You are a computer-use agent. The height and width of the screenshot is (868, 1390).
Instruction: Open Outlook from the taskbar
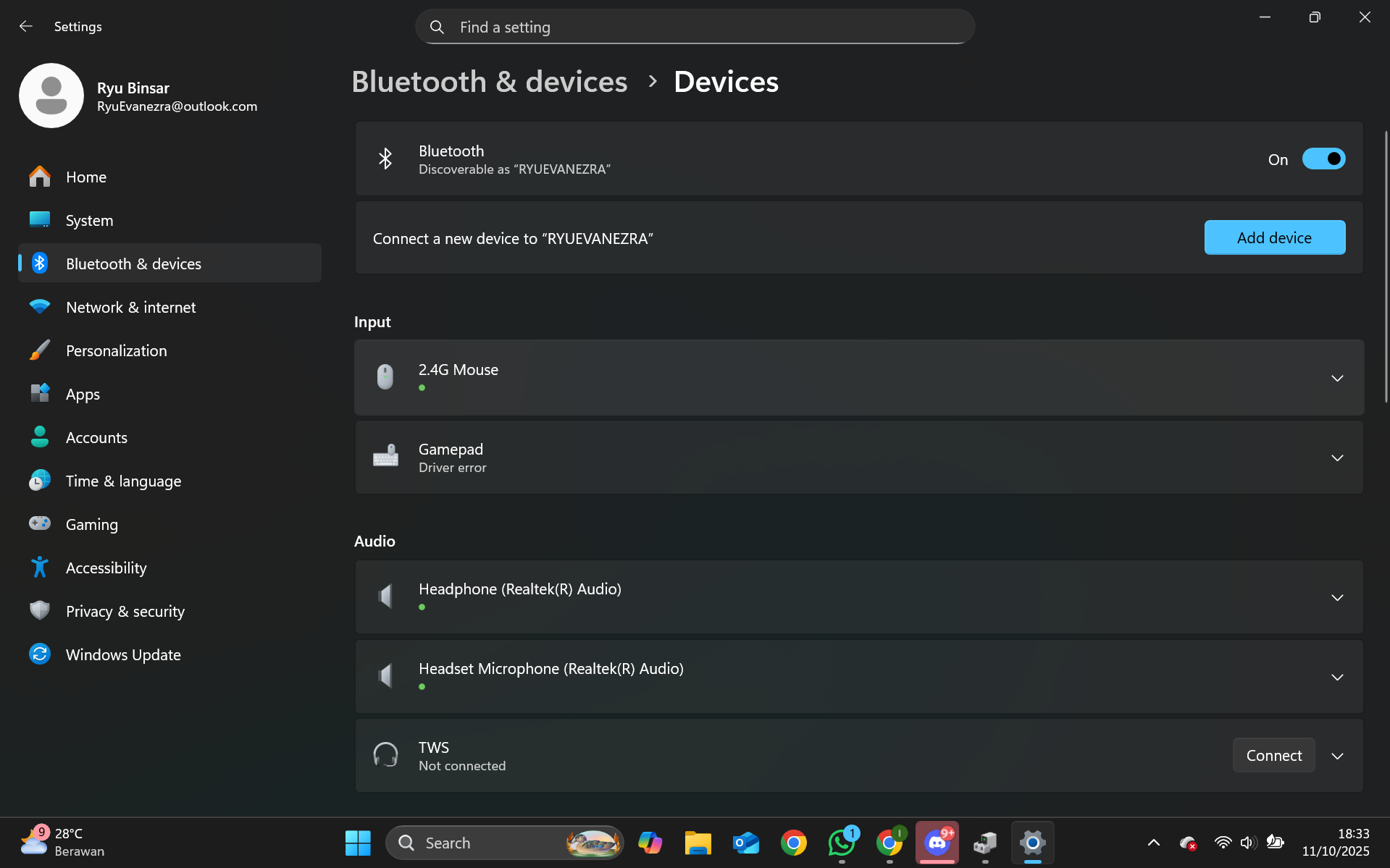point(745,843)
